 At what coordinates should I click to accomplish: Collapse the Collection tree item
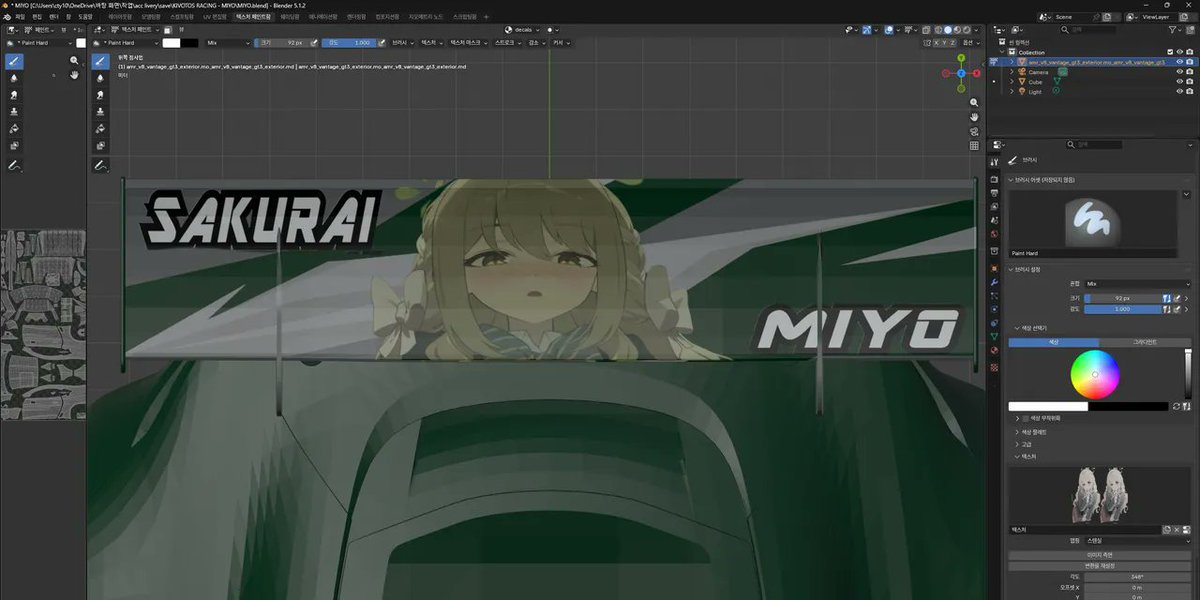1003,52
